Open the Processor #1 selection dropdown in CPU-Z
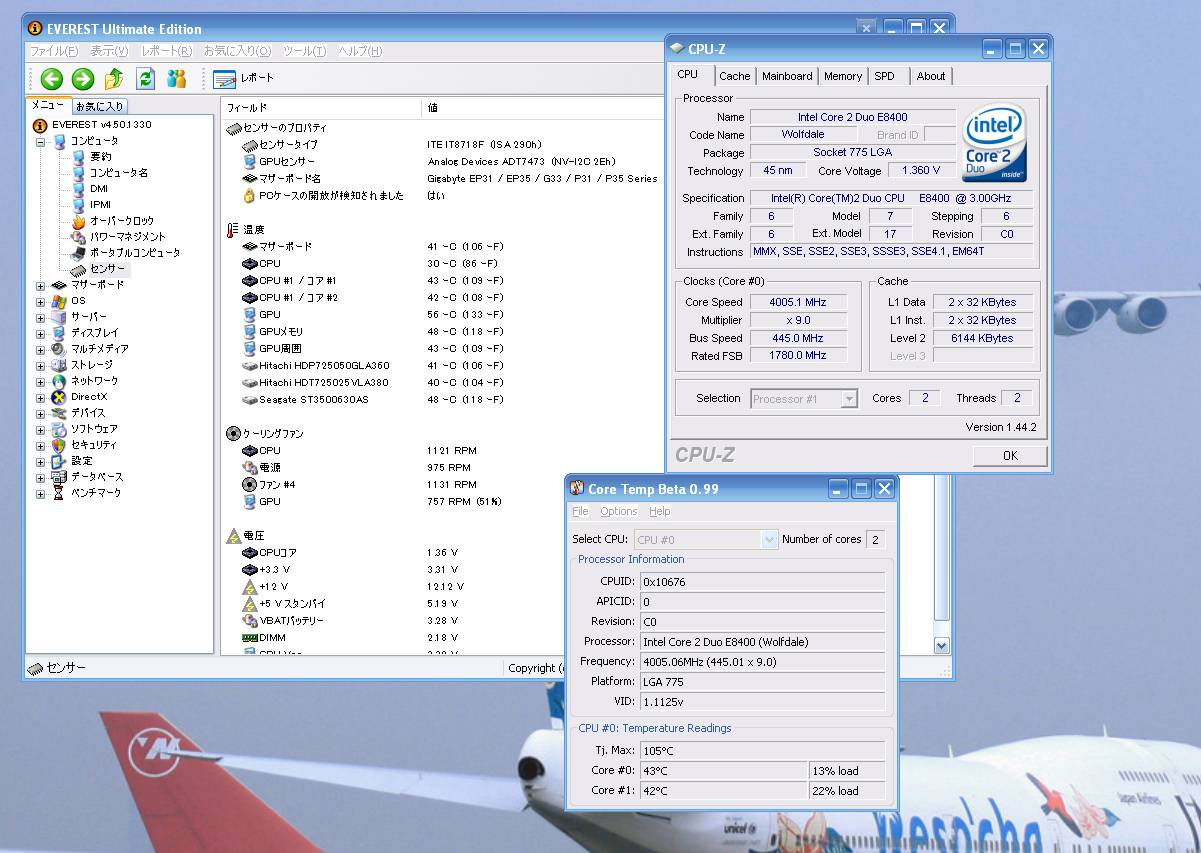This screenshot has width=1201, height=853. click(849, 399)
